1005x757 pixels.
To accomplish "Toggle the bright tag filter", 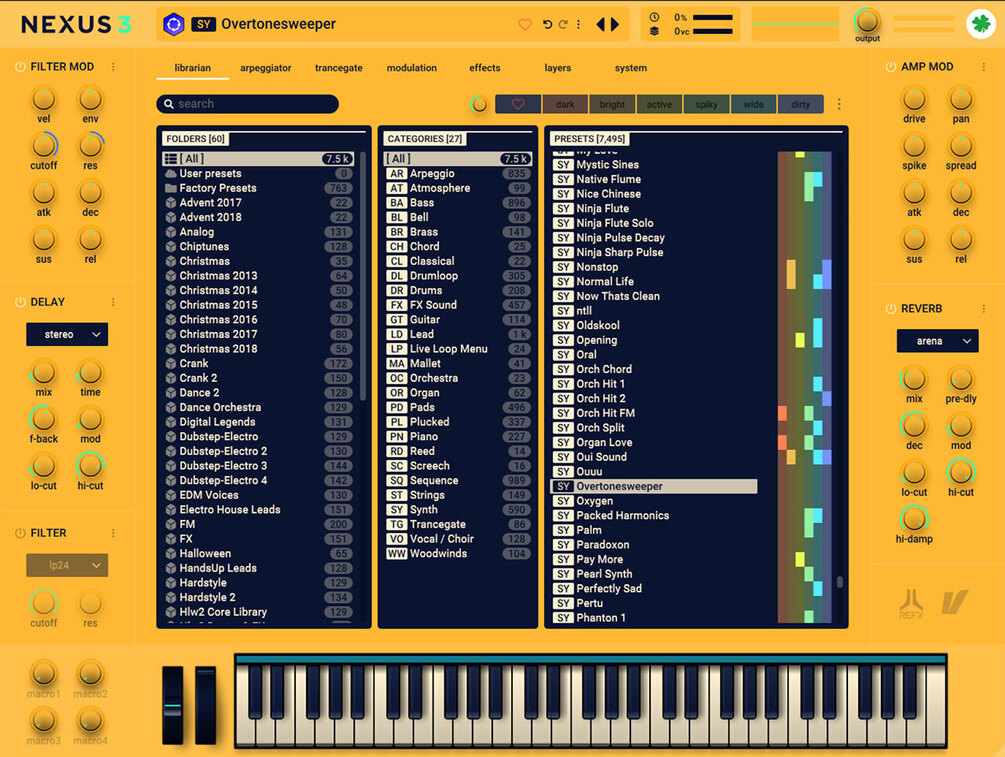I will 612,104.
